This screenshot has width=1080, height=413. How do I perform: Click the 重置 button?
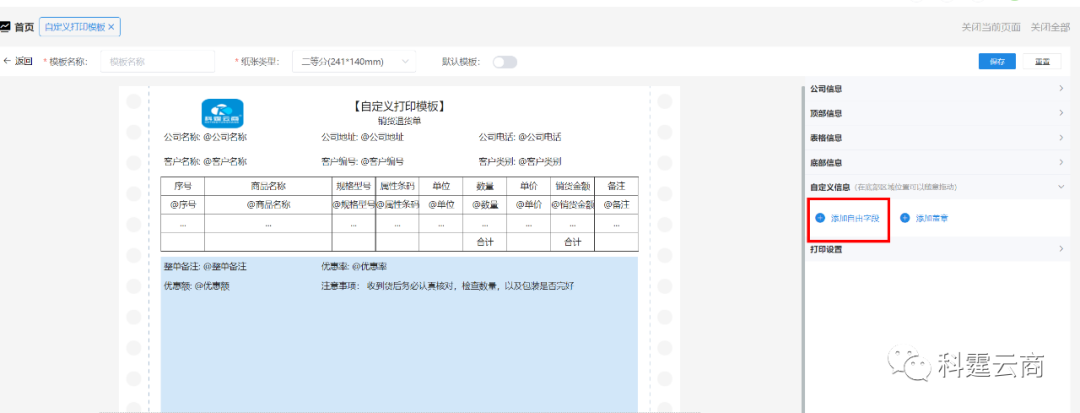tap(1042, 61)
